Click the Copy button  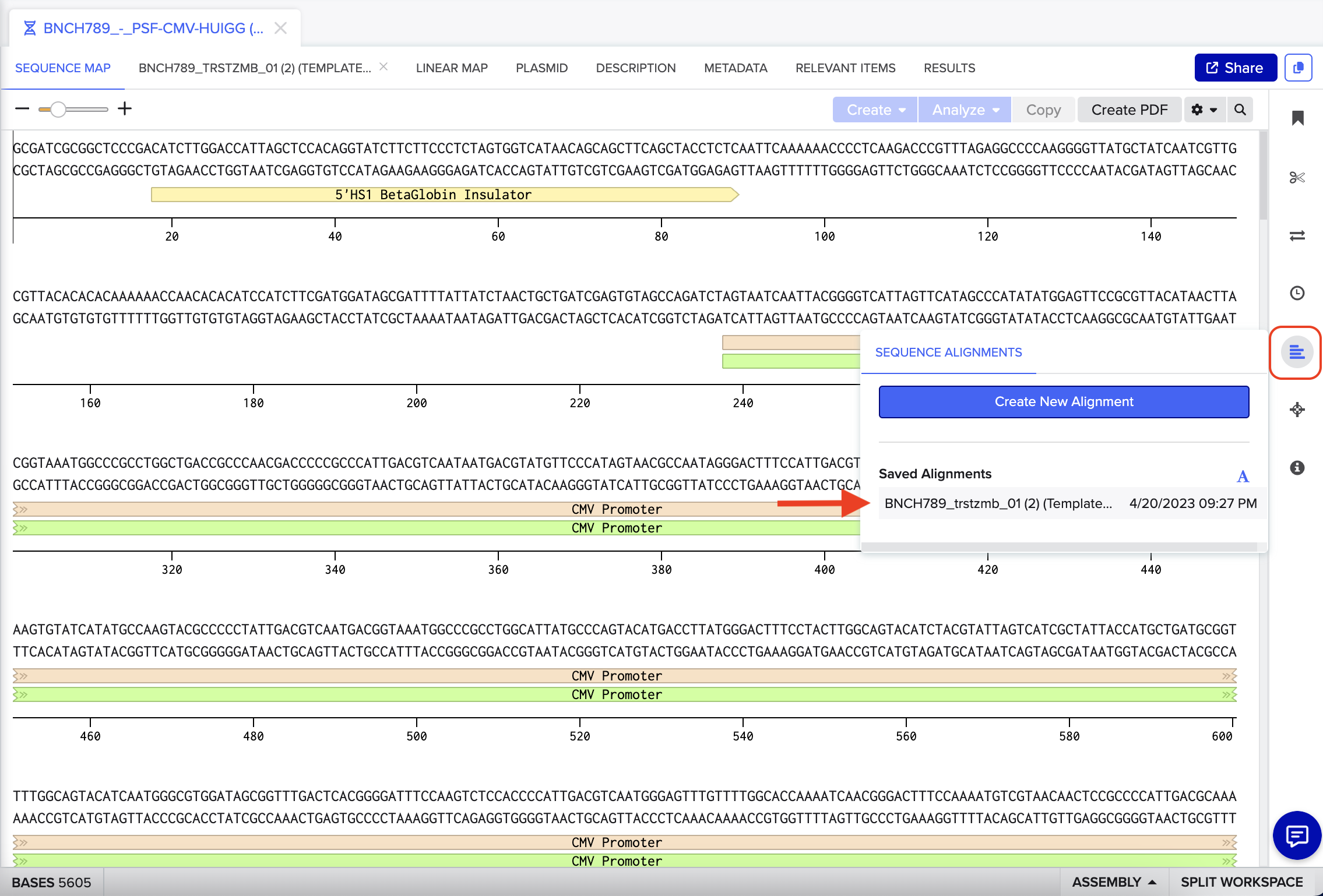point(1043,110)
